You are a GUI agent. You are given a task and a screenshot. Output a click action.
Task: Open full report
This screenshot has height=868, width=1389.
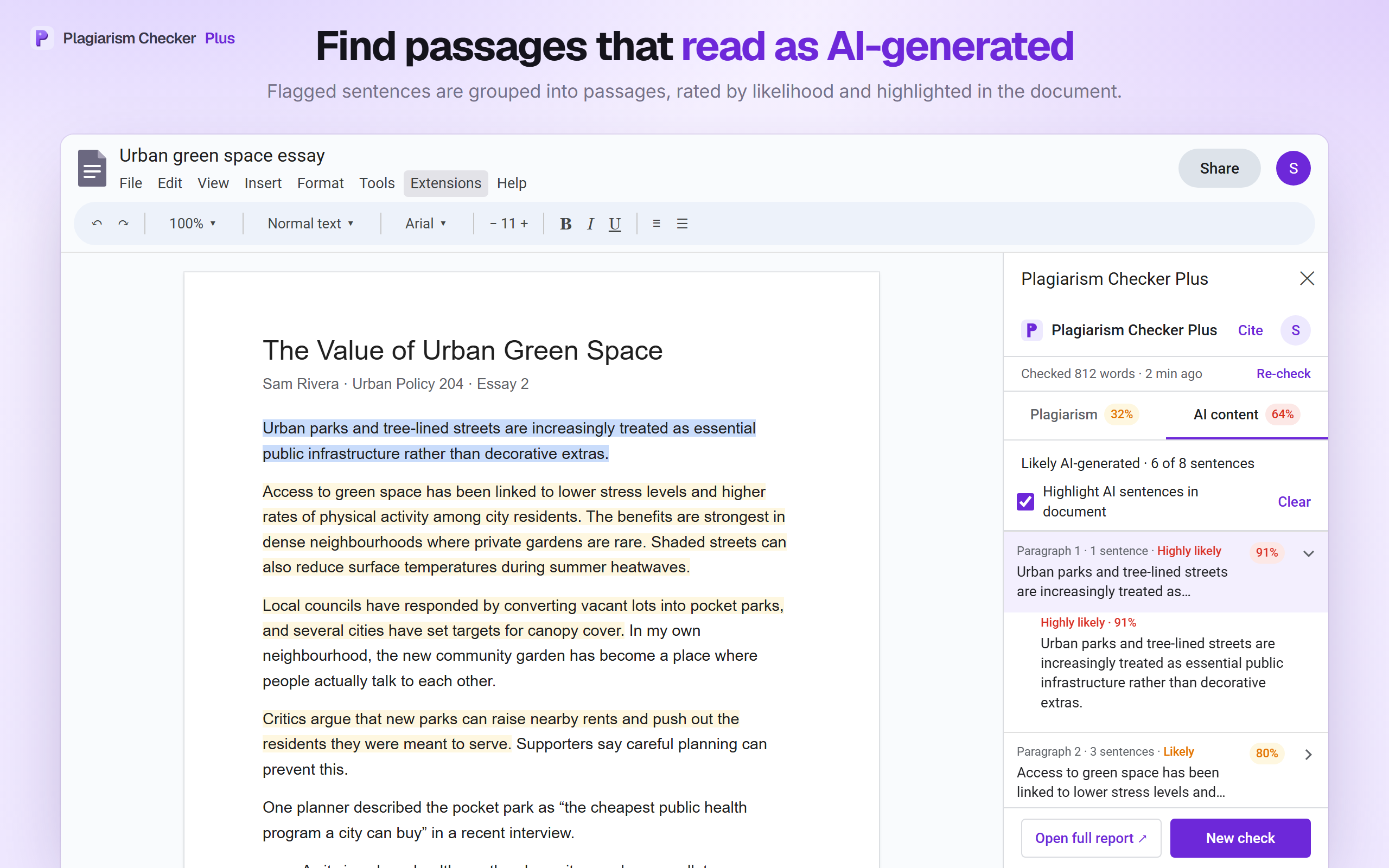click(x=1091, y=838)
